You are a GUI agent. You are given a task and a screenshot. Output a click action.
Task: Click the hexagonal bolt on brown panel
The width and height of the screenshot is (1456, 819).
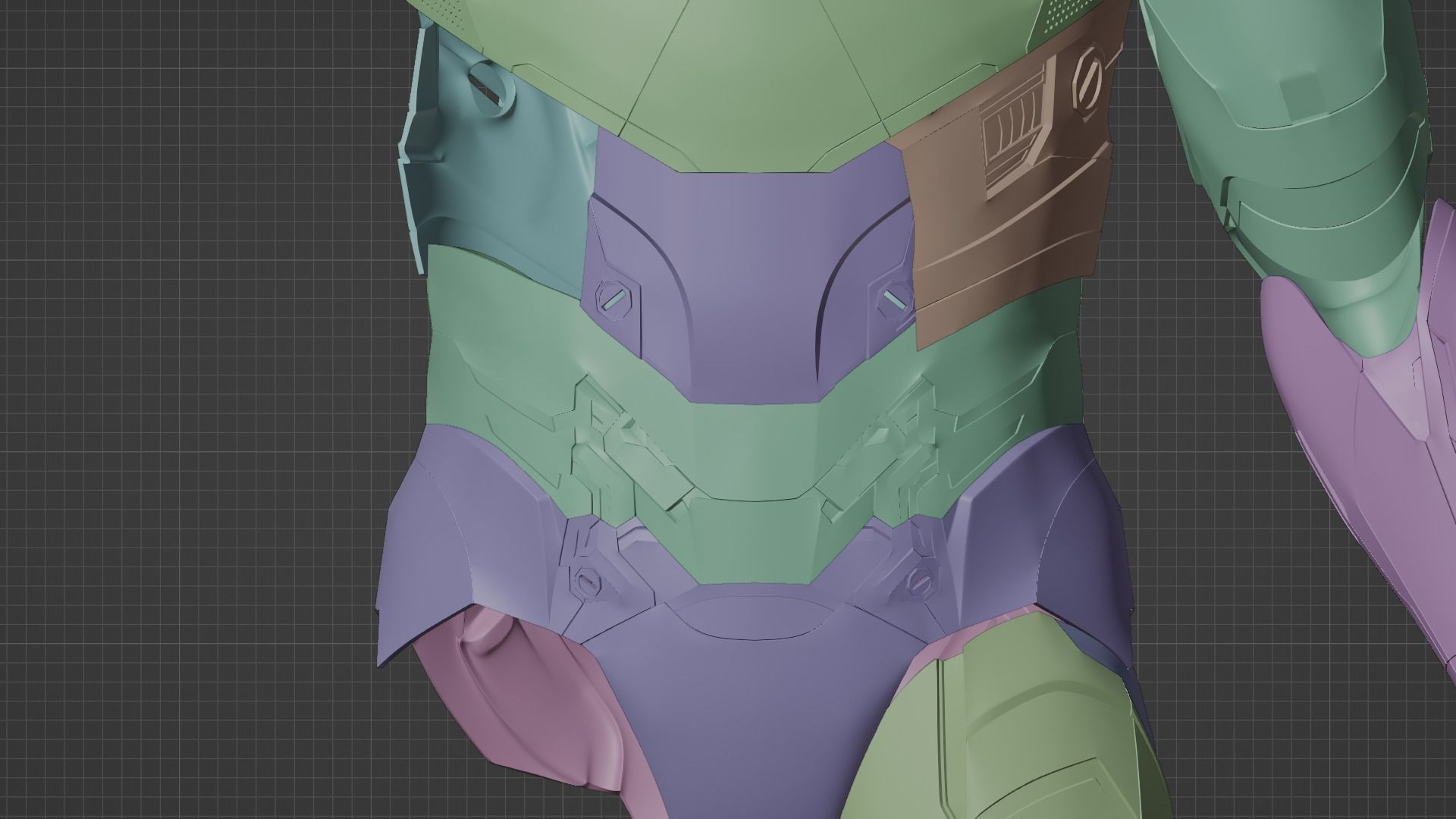coord(1090,82)
